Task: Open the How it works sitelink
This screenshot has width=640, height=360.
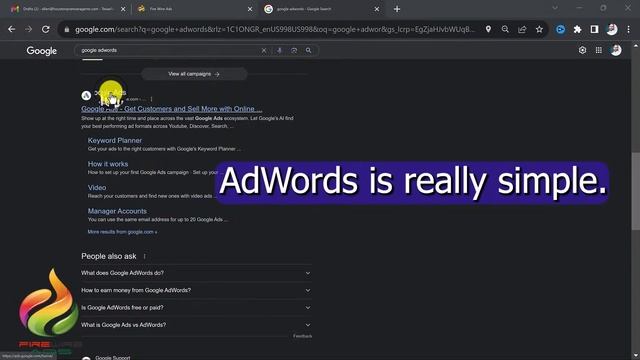Action: pyautogui.click(x=108, y=164)
